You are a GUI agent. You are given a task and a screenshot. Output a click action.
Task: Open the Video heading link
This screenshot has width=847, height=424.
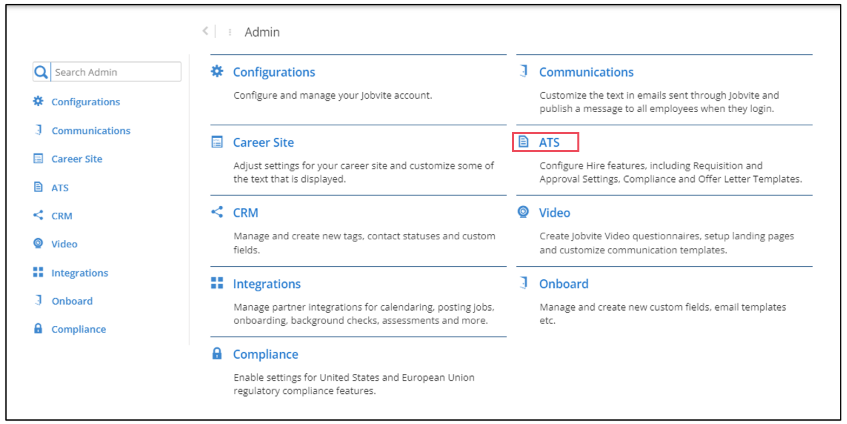554,212
